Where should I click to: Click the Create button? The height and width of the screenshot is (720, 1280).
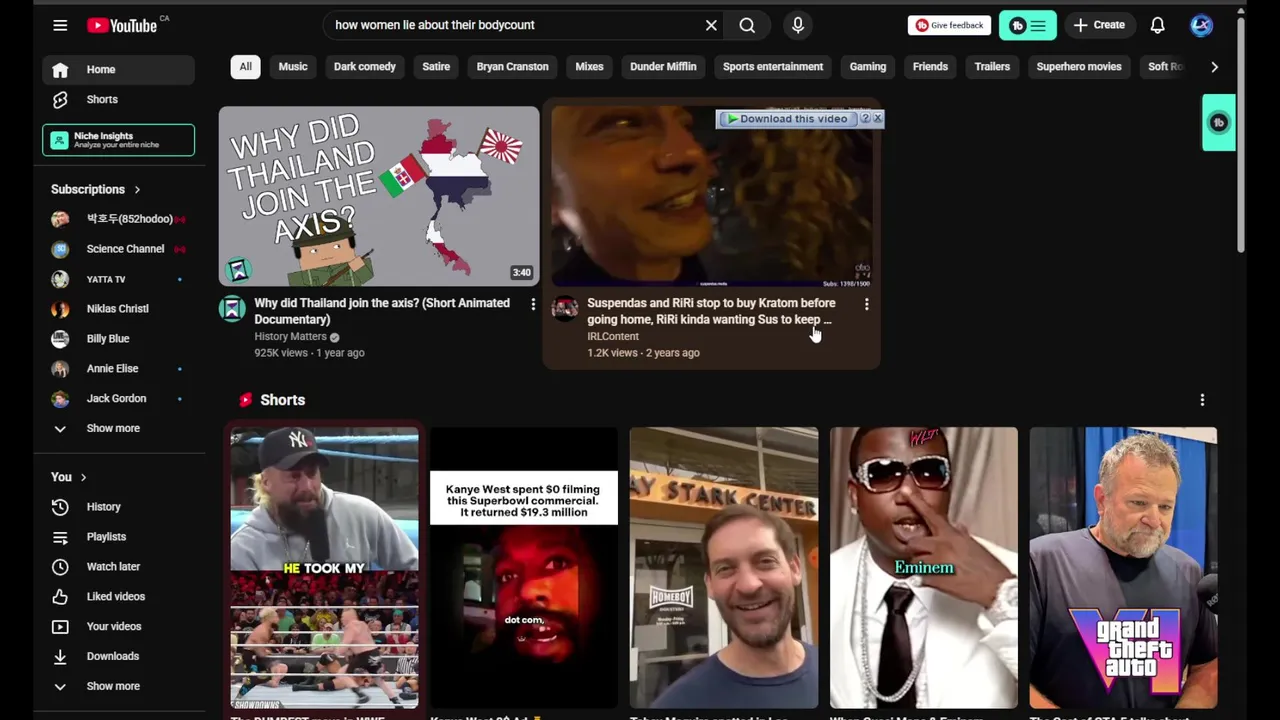point(1099,25)
